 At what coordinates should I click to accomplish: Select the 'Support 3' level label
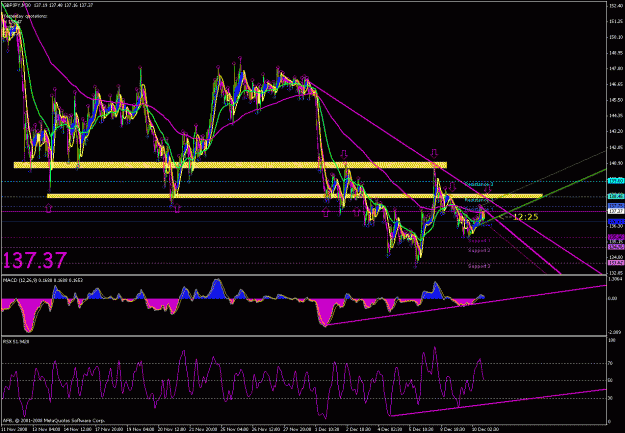coord(479,266)
